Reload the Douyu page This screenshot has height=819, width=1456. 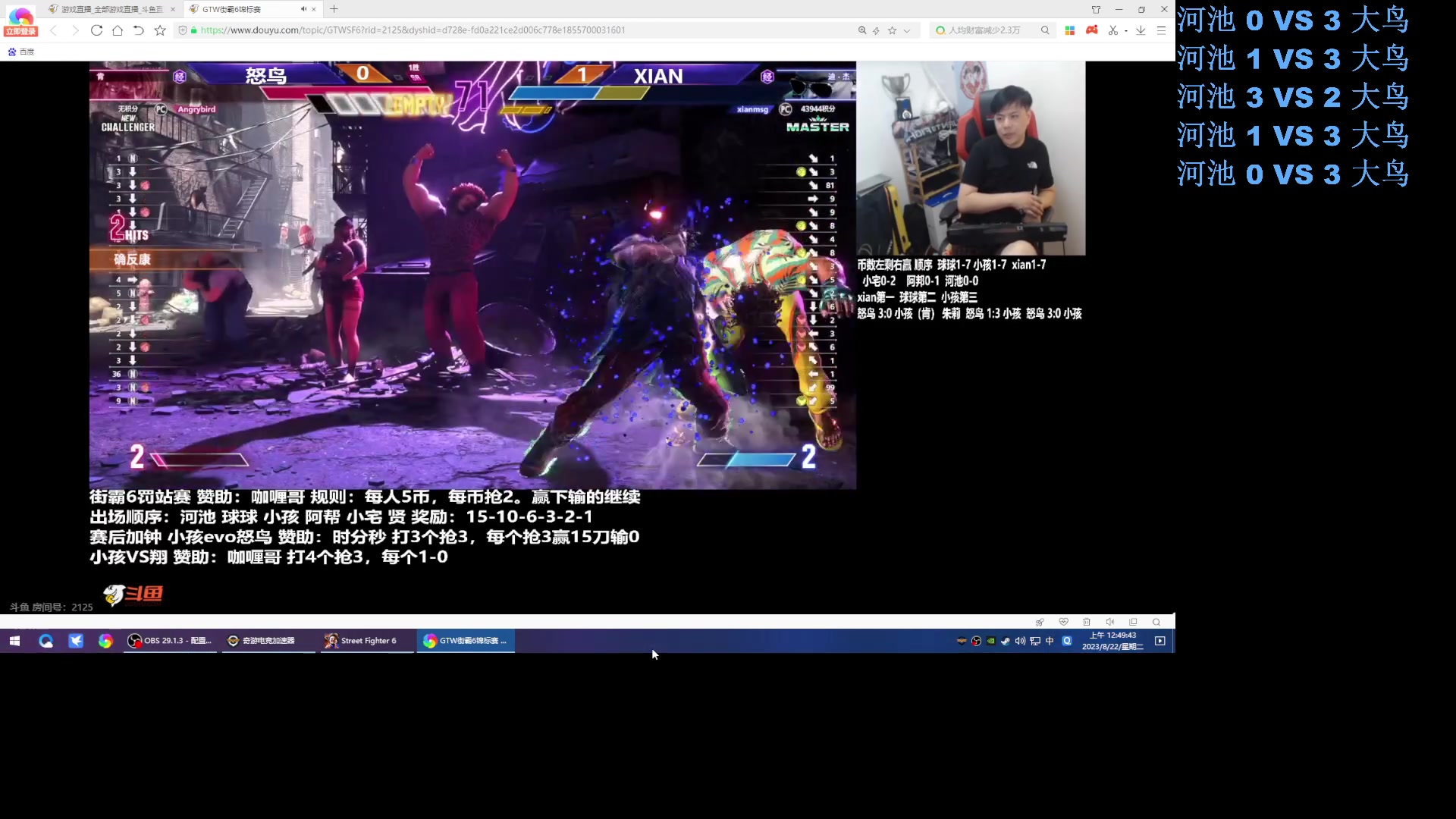point(96,30)
